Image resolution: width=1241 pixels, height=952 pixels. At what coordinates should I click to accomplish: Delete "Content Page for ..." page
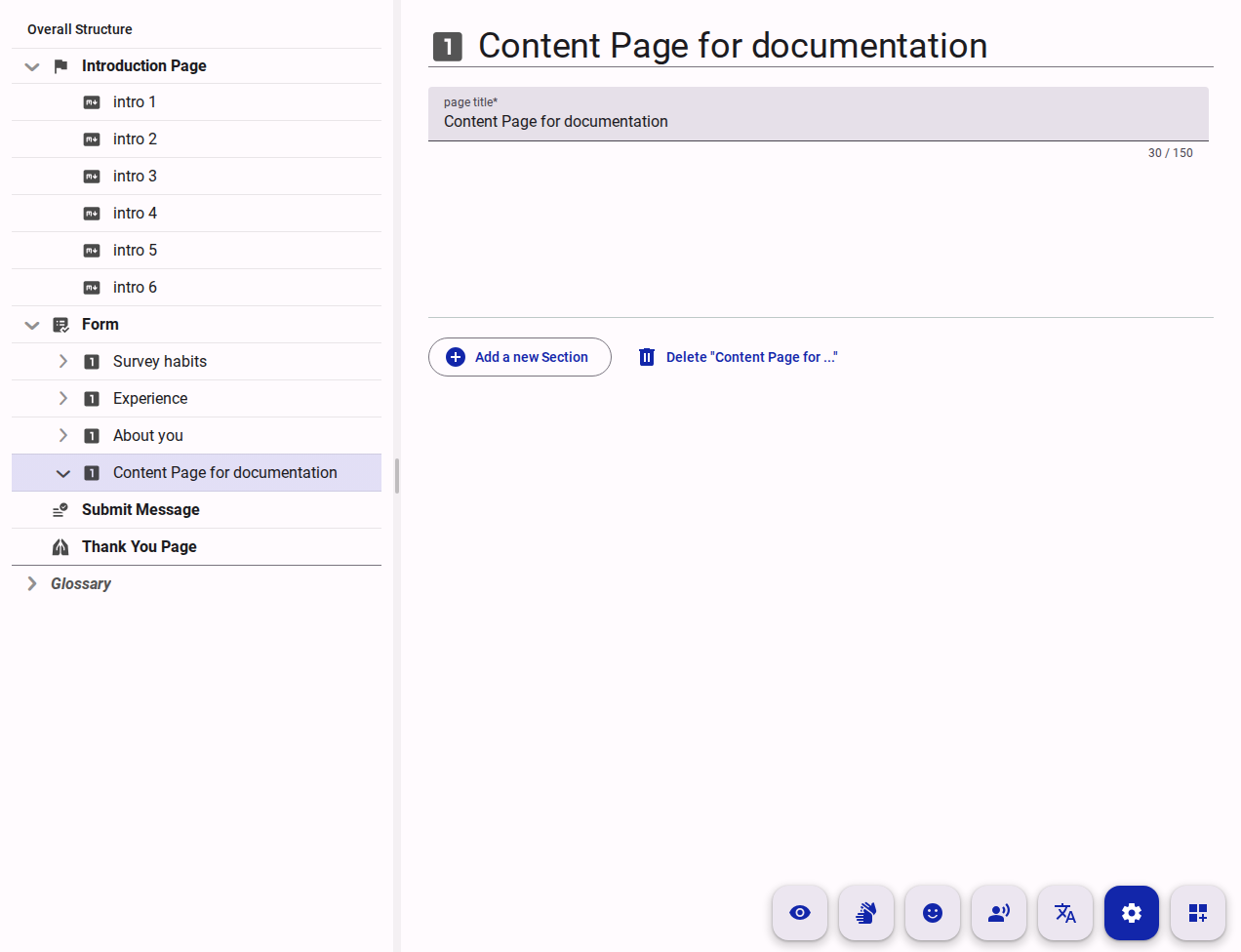[739, 357]
